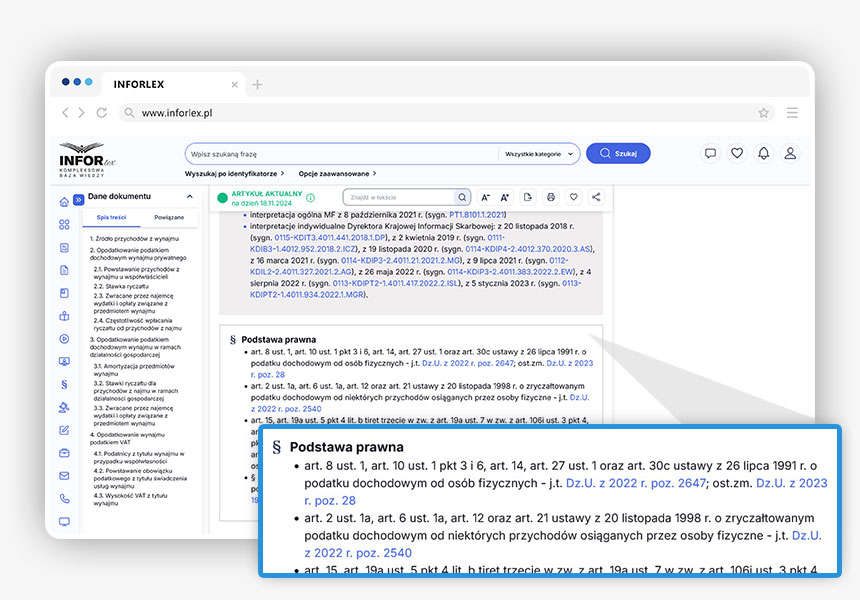Select the paragraph symbol sidebar icon
Screen dimensions: 860x600
coord(64,384)
